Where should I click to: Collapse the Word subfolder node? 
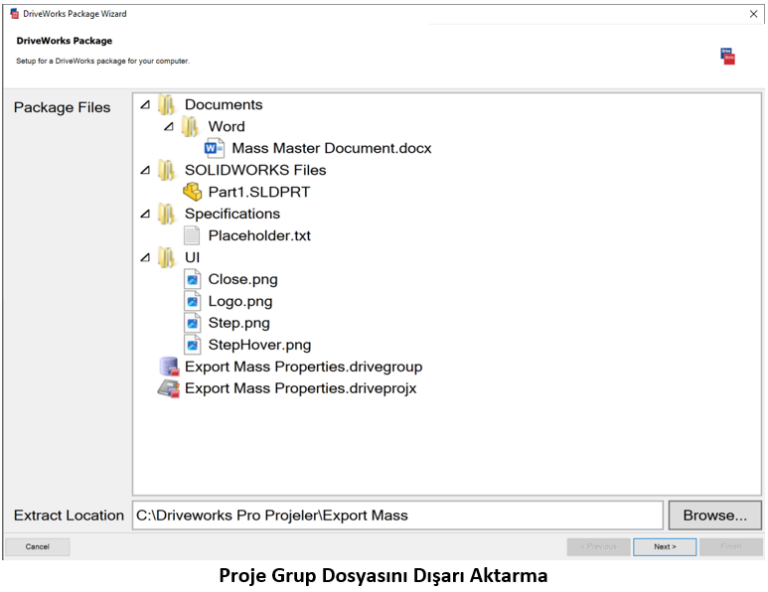tap(169, 127)
